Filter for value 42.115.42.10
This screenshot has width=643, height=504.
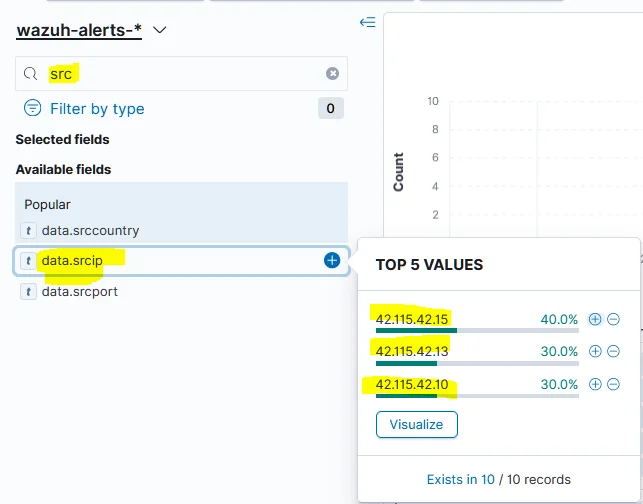[595, 384]
